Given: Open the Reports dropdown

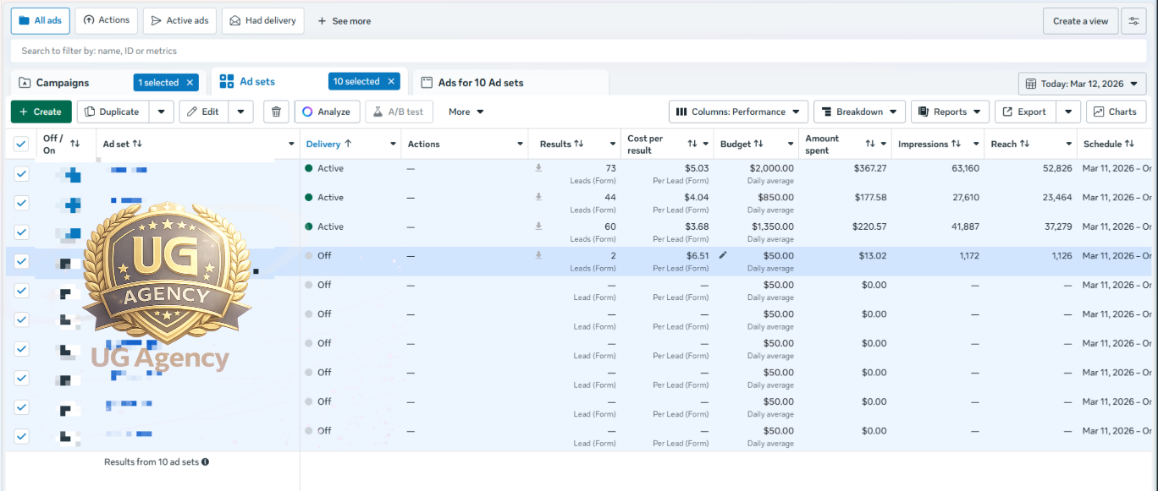Looking at the screenshot, I should pyautogui.click(x=950, y=111).
